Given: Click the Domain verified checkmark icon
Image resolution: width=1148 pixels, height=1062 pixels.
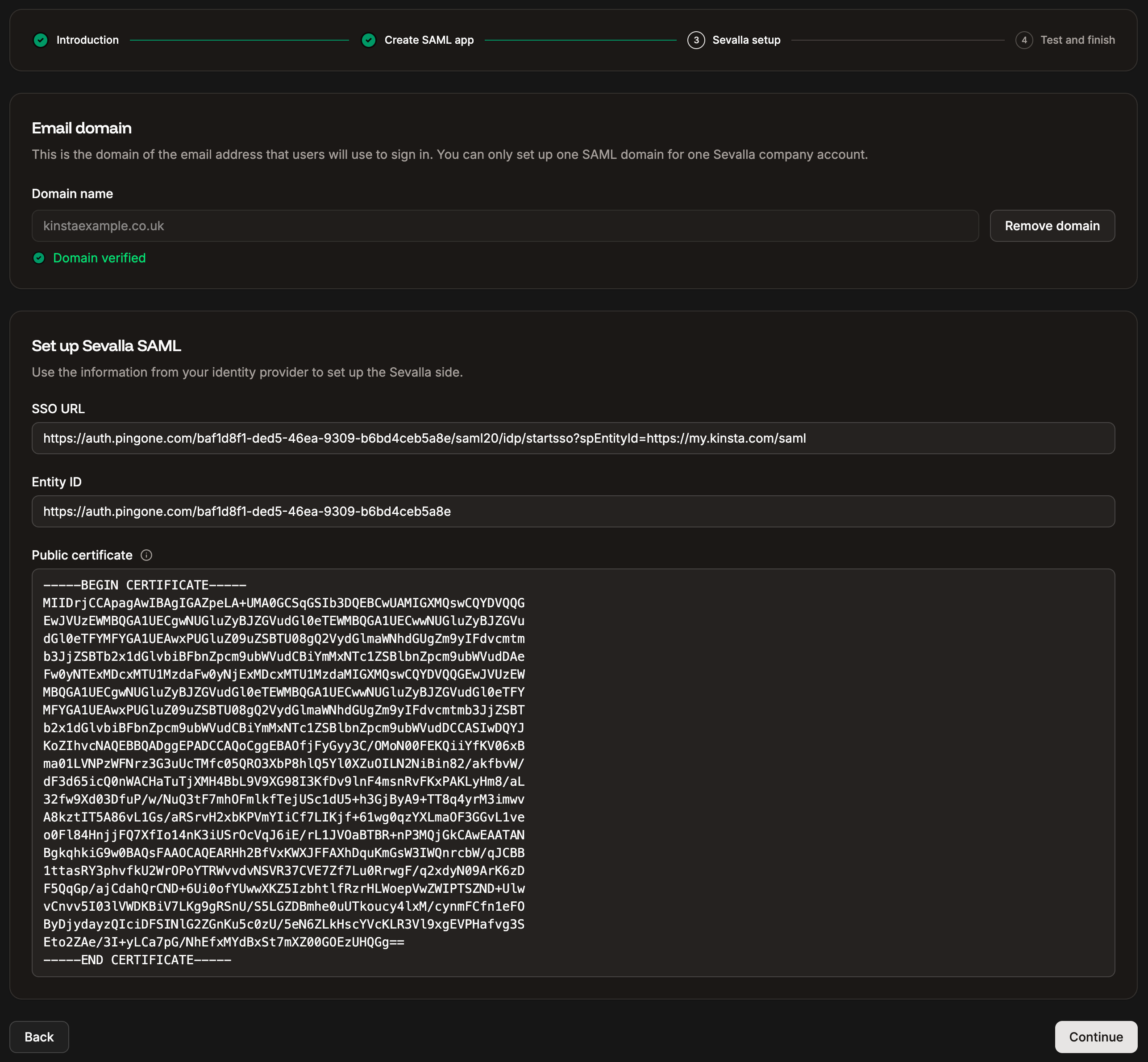Looking at the screenshot, I should [x=39, y=258].
